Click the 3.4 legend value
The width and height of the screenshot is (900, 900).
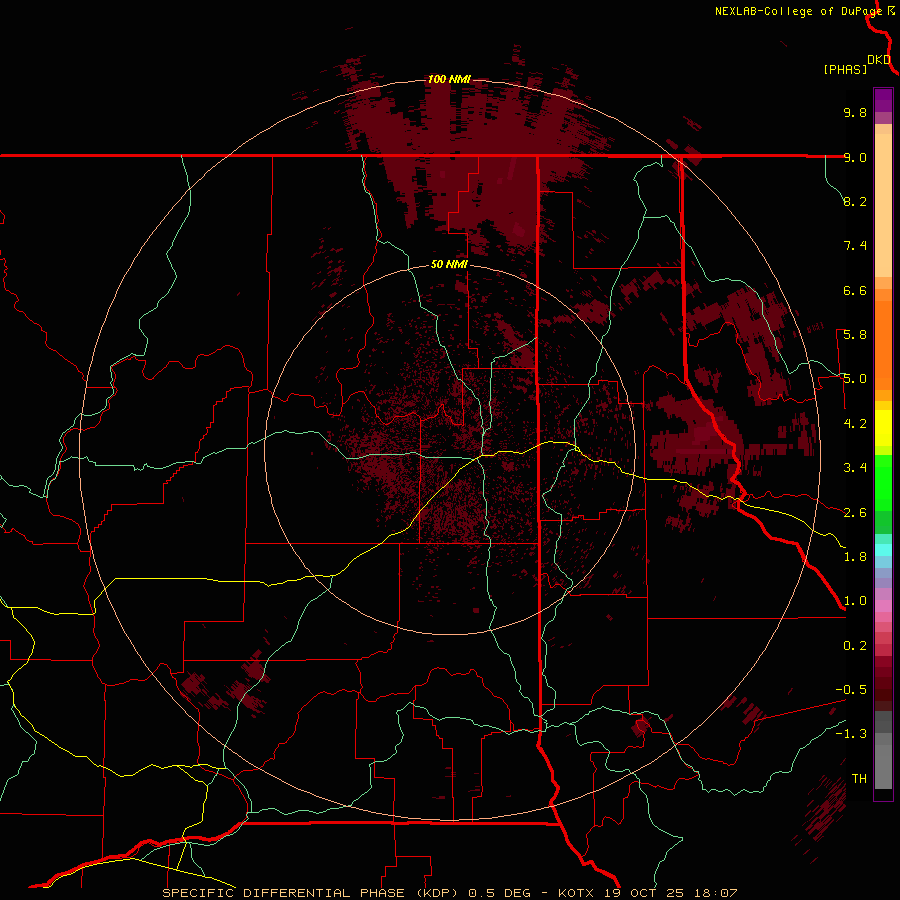(855, 468)
